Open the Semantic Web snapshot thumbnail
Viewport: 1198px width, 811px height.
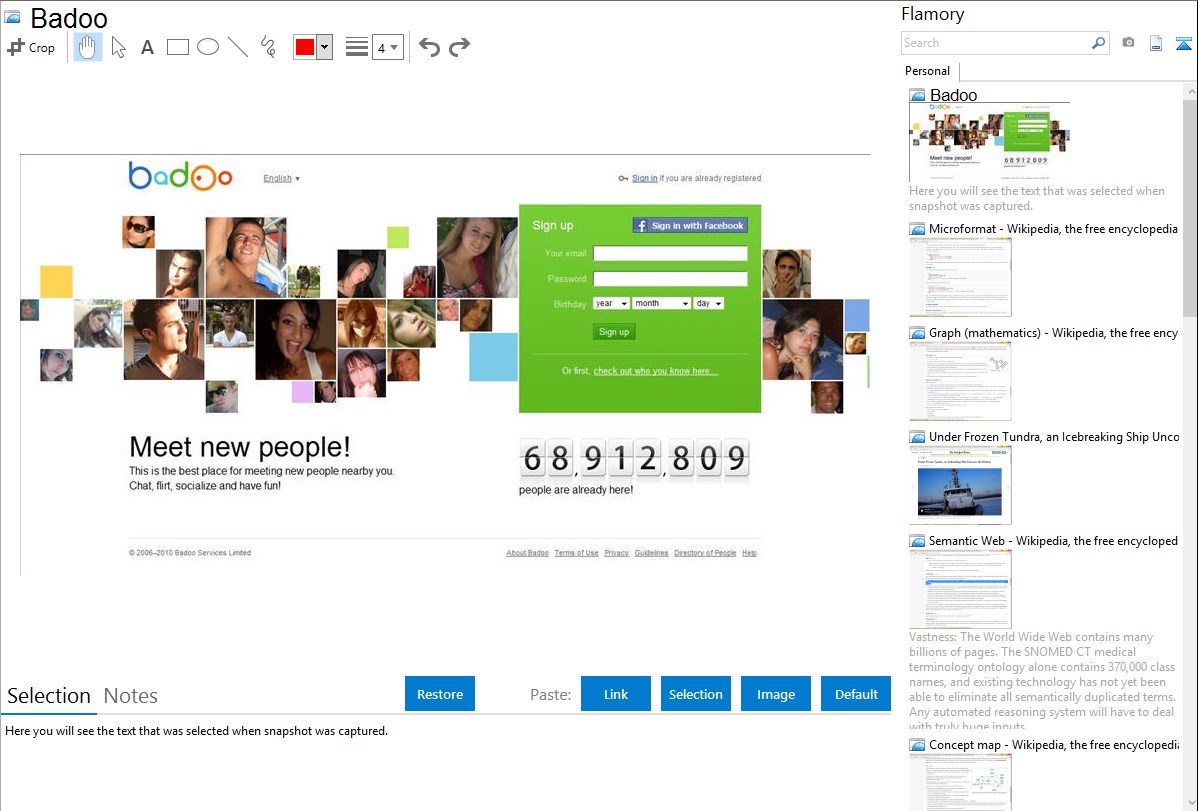(960, 589)
